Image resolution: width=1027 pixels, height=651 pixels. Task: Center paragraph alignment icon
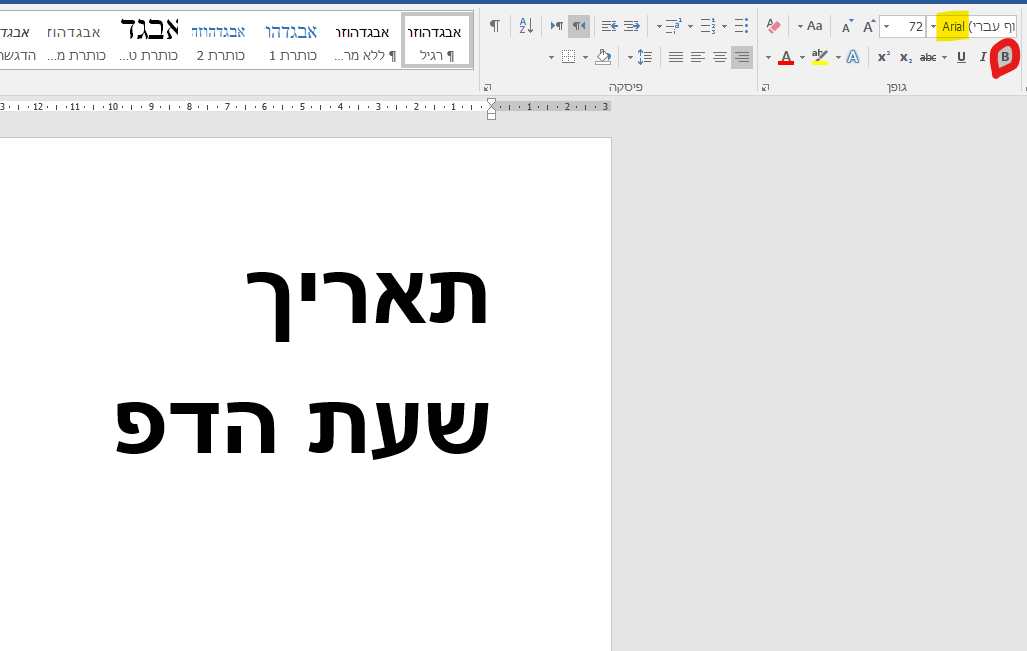pyautogui.click(x=720, y=58)
